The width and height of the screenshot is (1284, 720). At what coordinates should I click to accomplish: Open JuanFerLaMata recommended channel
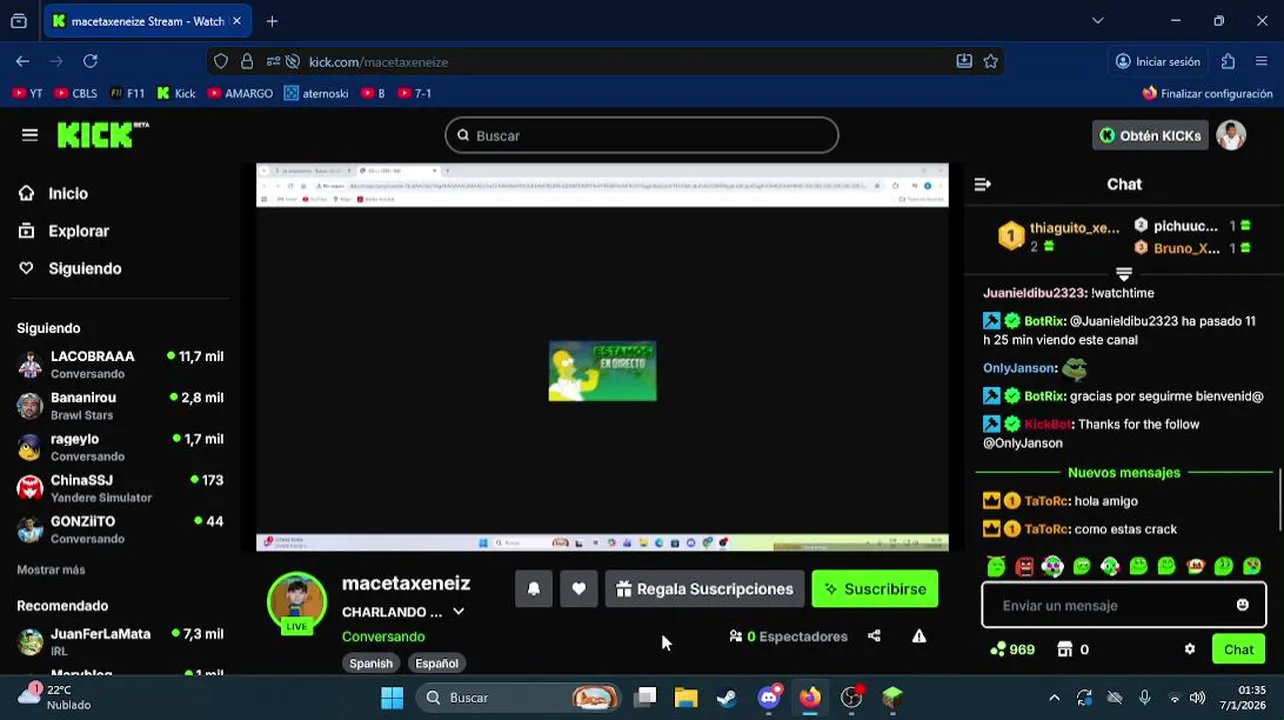click(x=120, y=642)
